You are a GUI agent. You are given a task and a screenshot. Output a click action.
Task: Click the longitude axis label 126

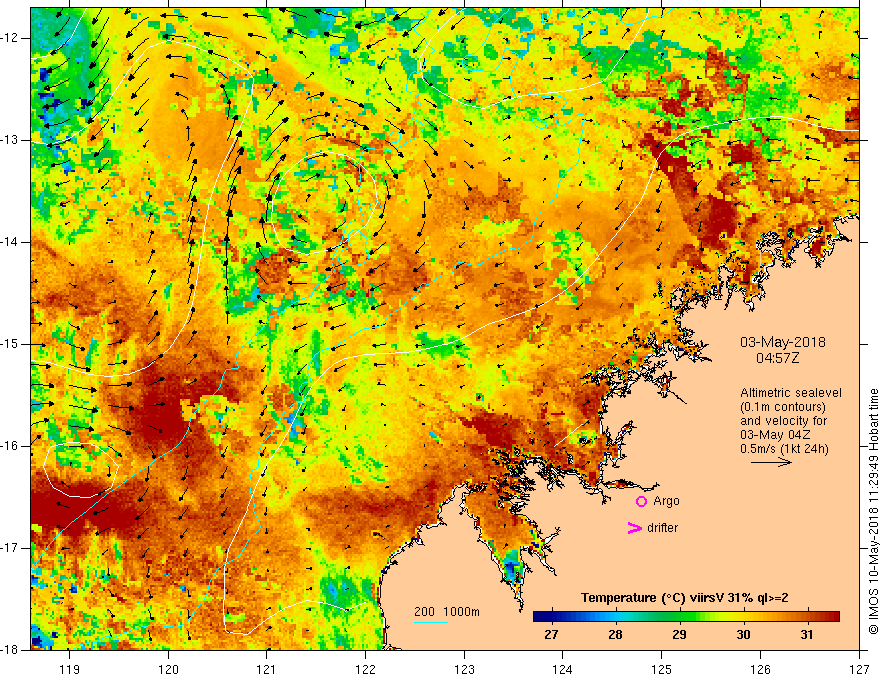tap(760, 669)
